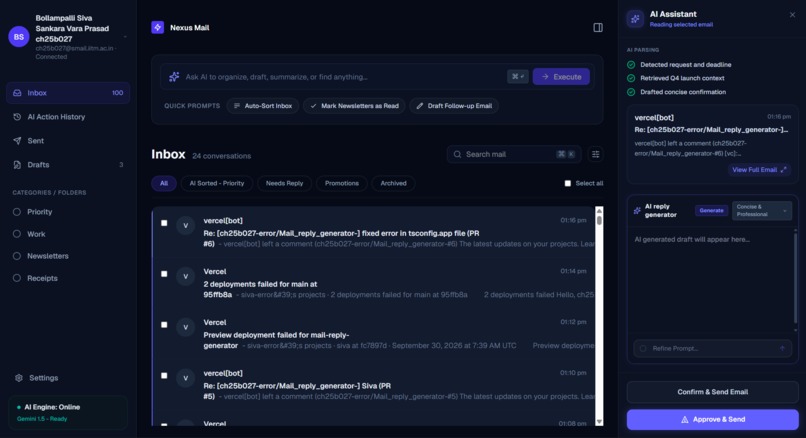Screen dimensions: 806x438
Task: Click the inbox list scroll up arrow
Action: click(599, 210)
